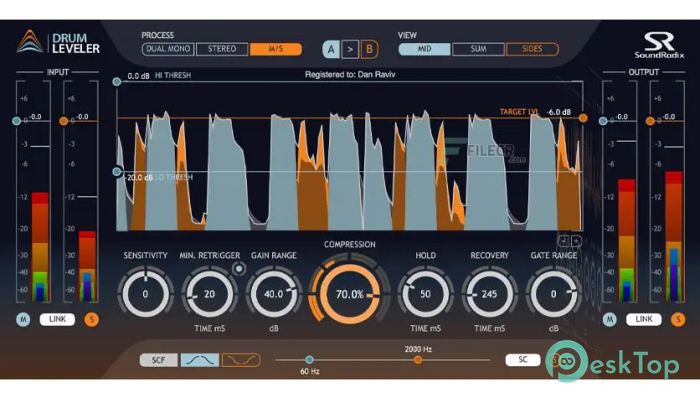Click the GATE RANGE knob
The width and height of the screenshot is (700, 400).
[x=554, y=294]
